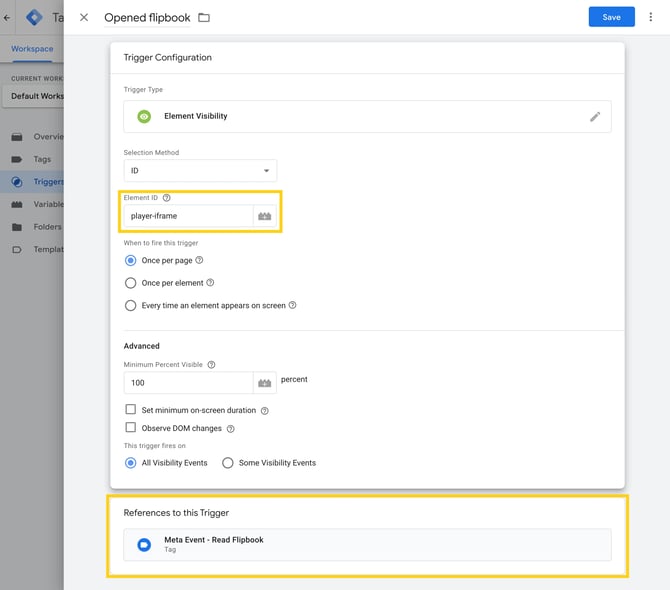Viewport: 670px width, 590px height.
Task: Select the Once per element radio button
Action: (x=130, y=283)
